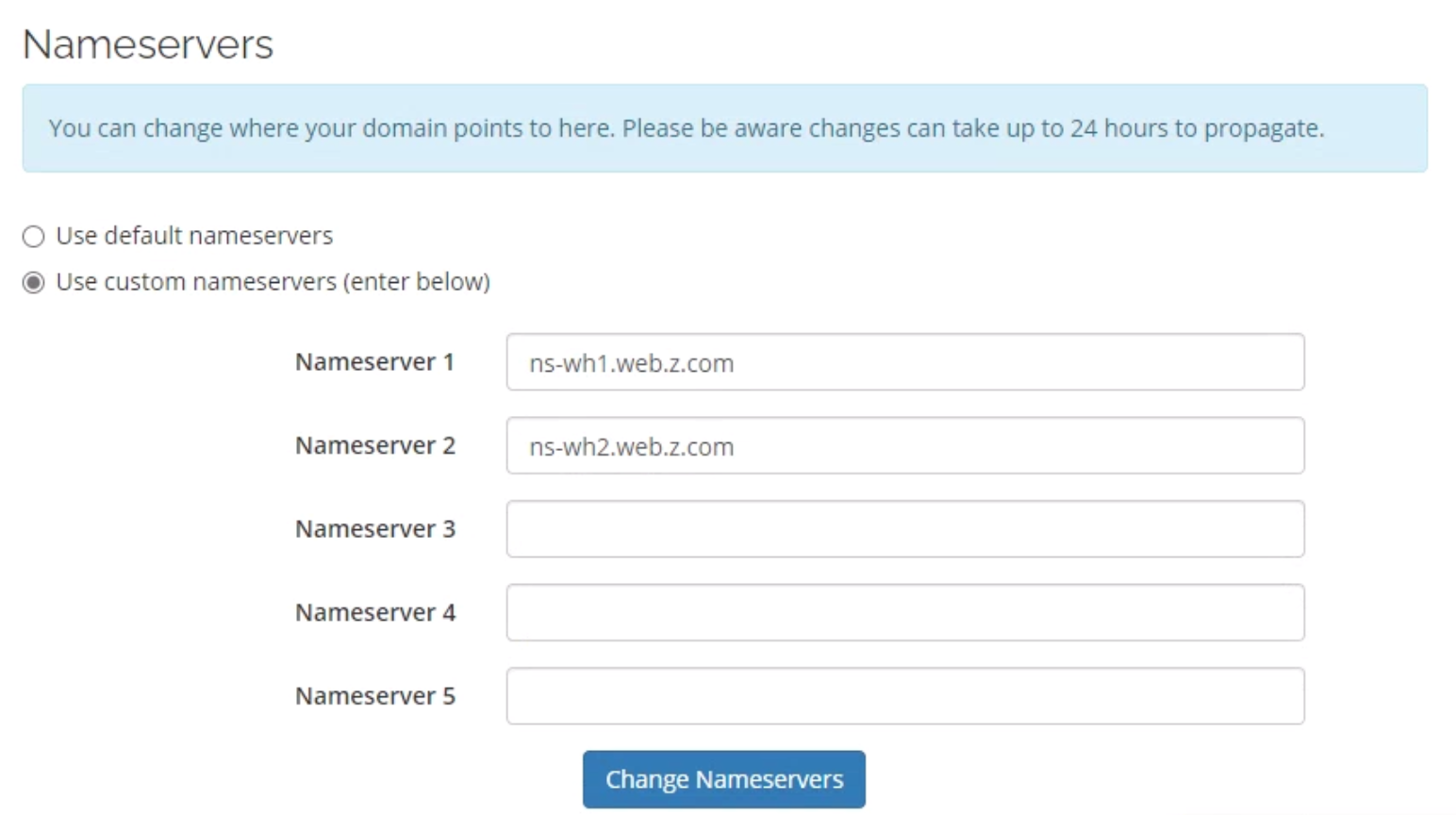The height and width of the screenshot is (815, 1456).
Task: Click the Nameservers page heading
Action: (x=148, y=44)
